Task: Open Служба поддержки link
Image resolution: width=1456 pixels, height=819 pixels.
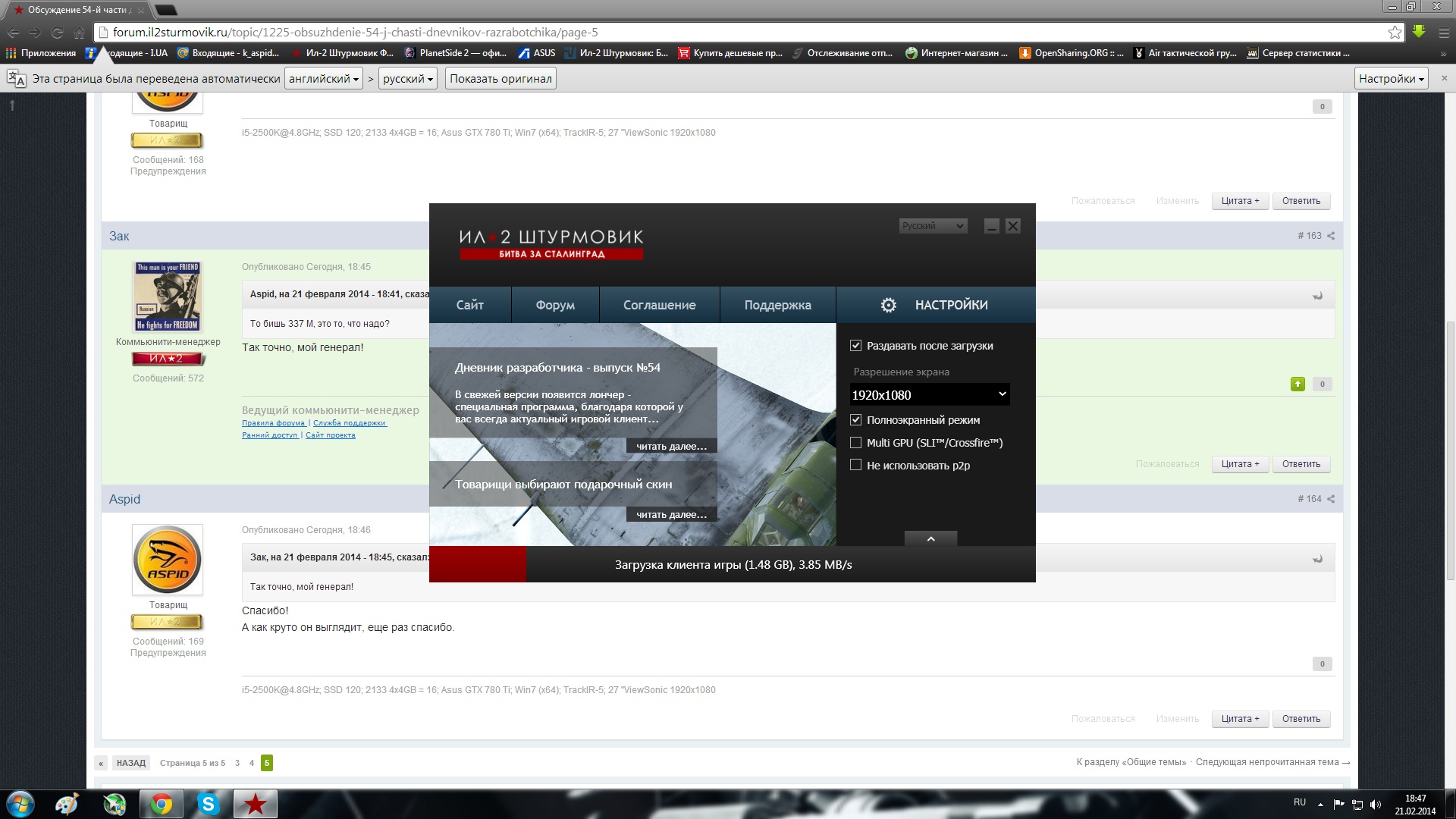Action: click(350, 423)
